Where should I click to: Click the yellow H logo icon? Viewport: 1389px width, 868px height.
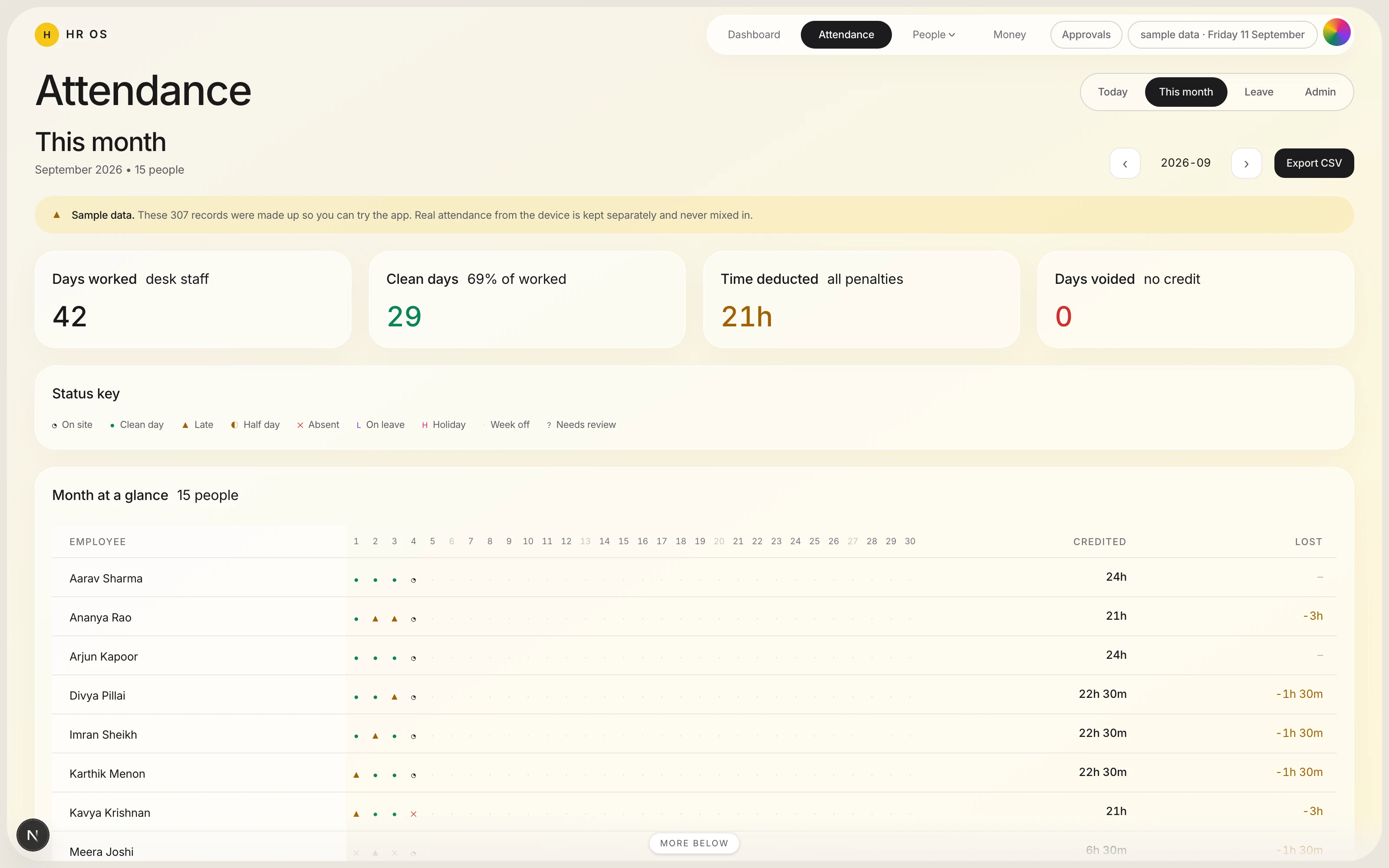coord(46,34)
